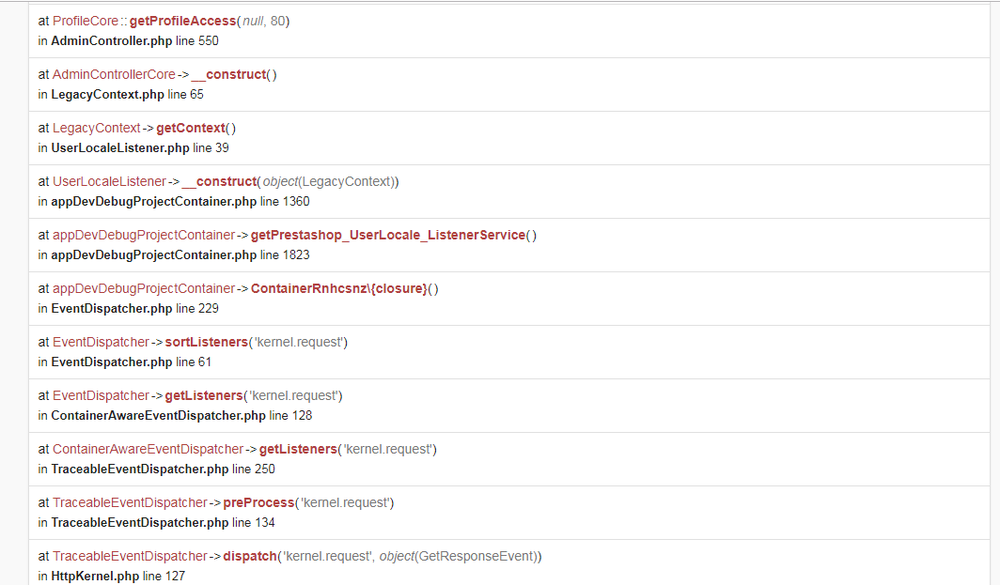Image resolution: width=1000 pixels, height=585 pixels.
Task: Click the LegacyContext getContext trace row
Action: click(500, 137)
